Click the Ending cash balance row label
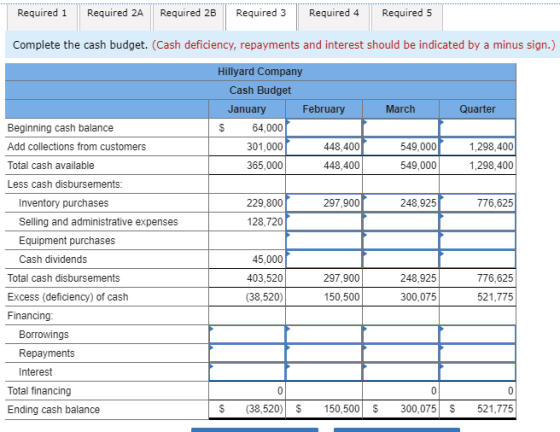Image resolution: width=560 pixels, height=432 pixels. coord(54,410)
